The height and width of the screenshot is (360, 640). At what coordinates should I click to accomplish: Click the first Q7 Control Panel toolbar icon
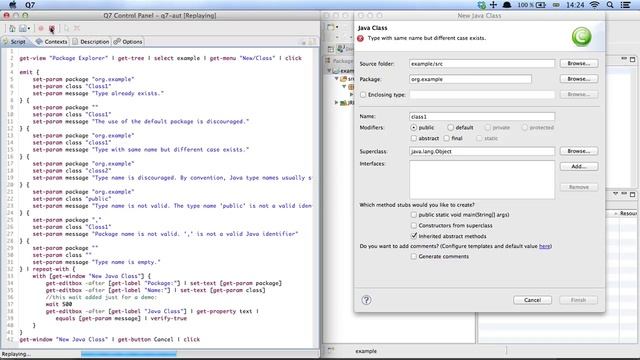[12, 28]
